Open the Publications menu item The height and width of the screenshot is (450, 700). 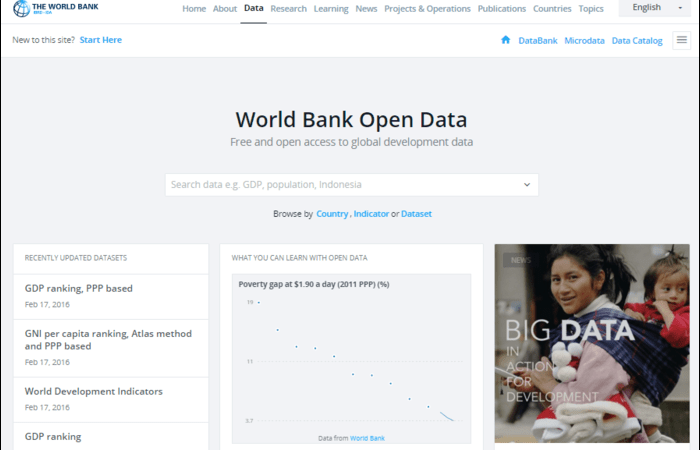502,8
